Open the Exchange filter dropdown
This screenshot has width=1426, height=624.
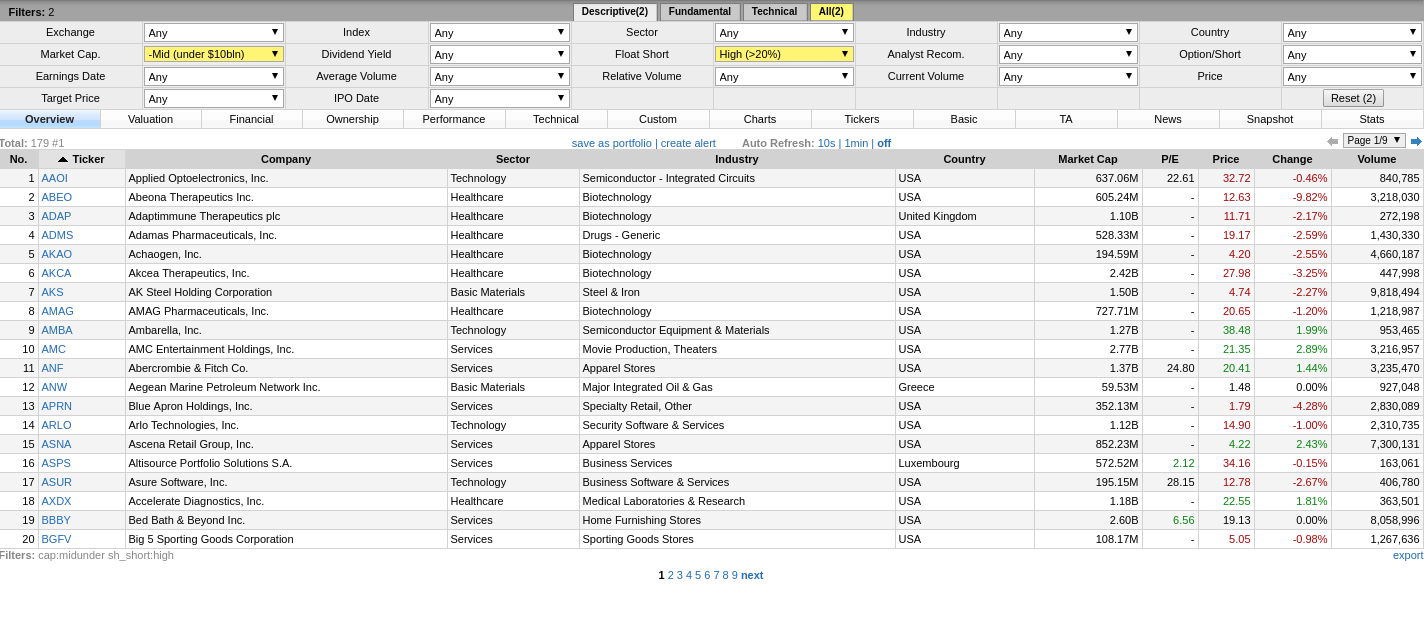214,33
